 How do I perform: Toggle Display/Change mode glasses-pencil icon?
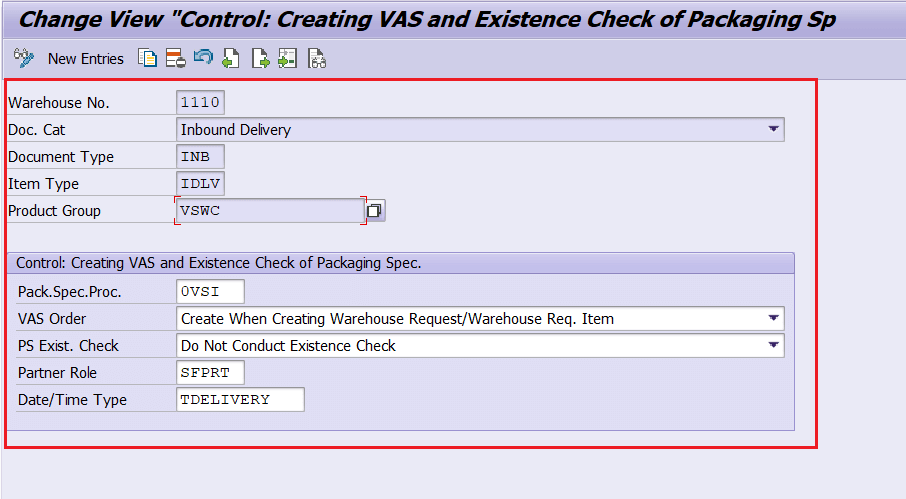click(24, 58)
